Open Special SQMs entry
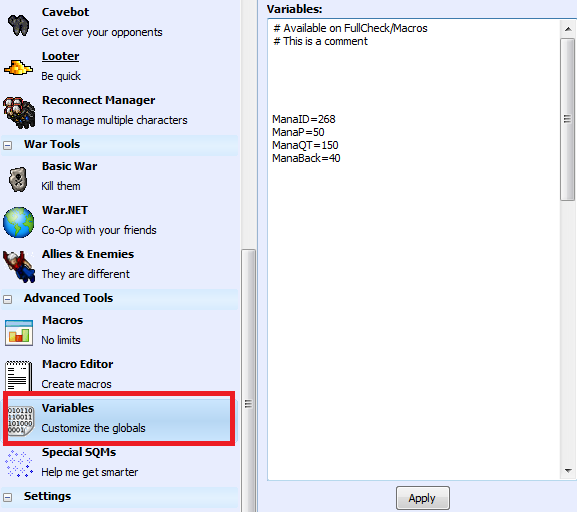Screen dimensions: 577x512 click(79, 452)
